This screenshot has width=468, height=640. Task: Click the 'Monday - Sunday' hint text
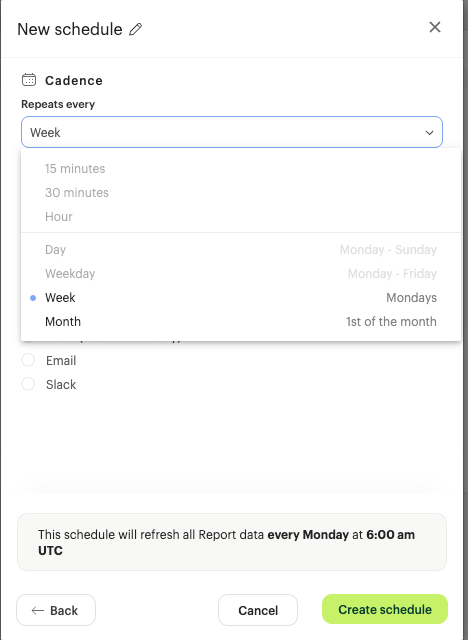388,249
